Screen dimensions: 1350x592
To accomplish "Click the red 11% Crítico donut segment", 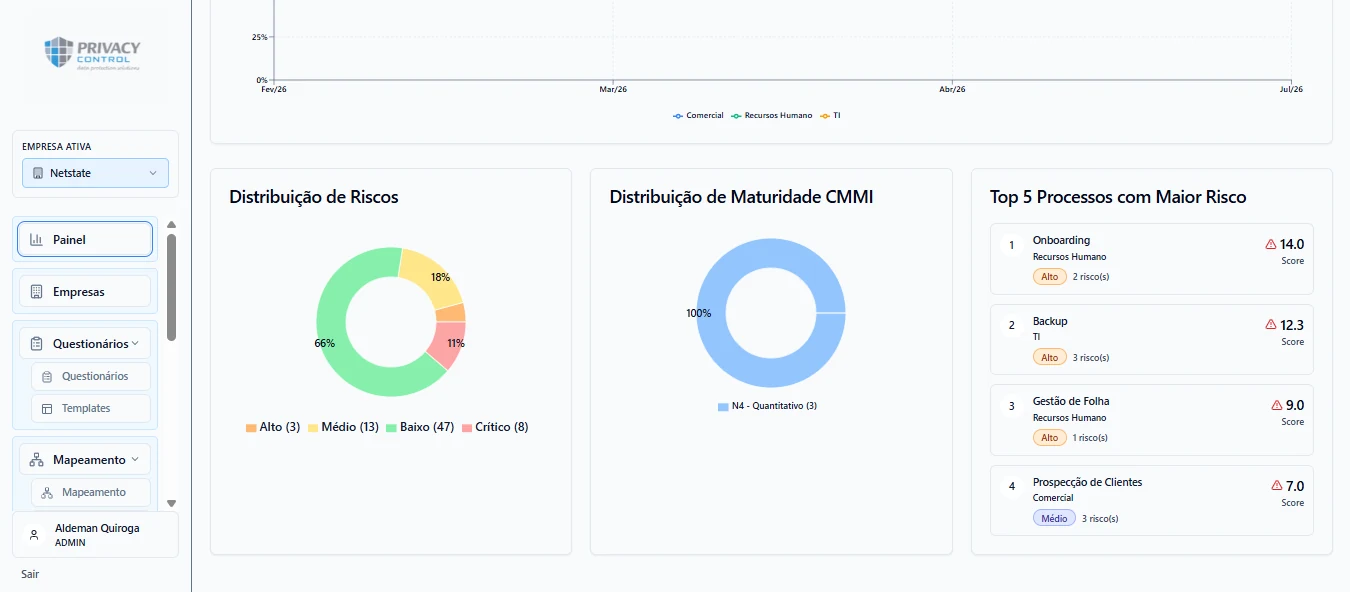I will tap(449, 345).
